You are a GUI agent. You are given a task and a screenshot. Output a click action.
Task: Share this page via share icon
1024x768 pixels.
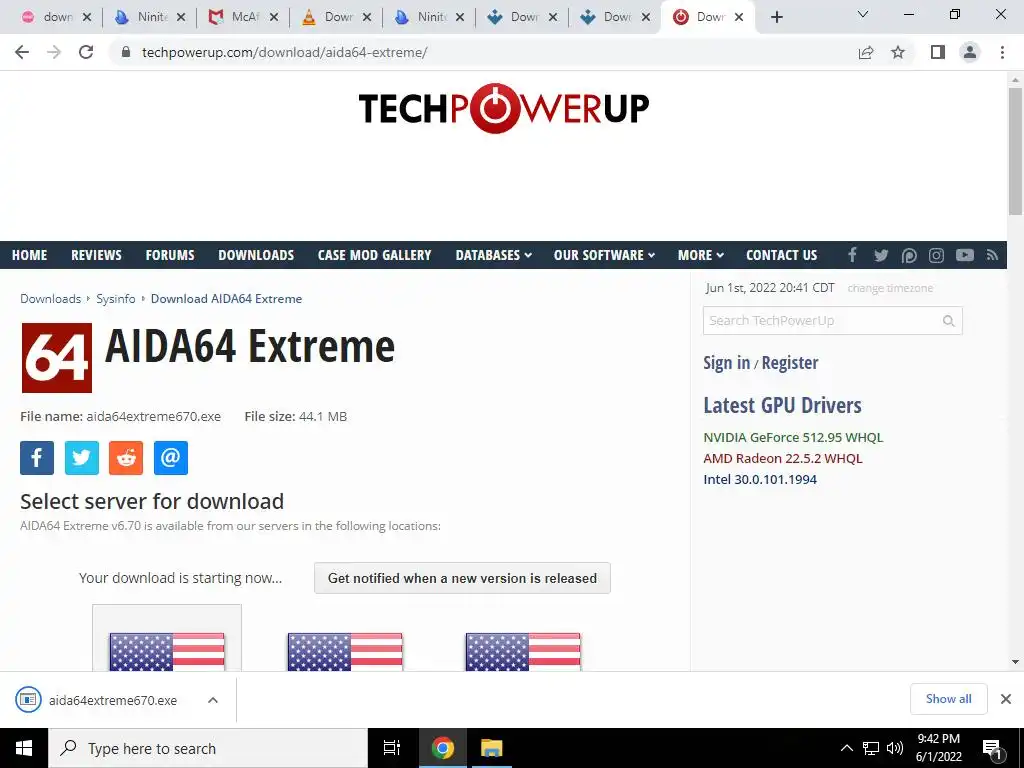click(x=866, y=52)
